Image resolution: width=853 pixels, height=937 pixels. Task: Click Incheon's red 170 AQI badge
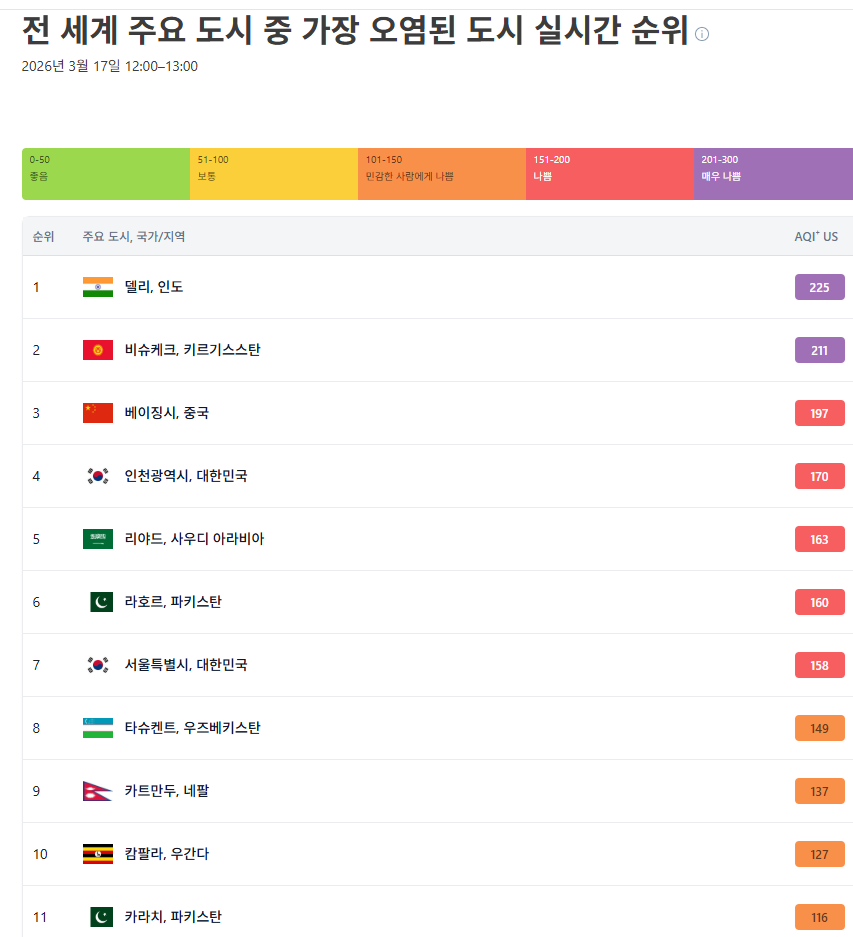click(819, 476)
